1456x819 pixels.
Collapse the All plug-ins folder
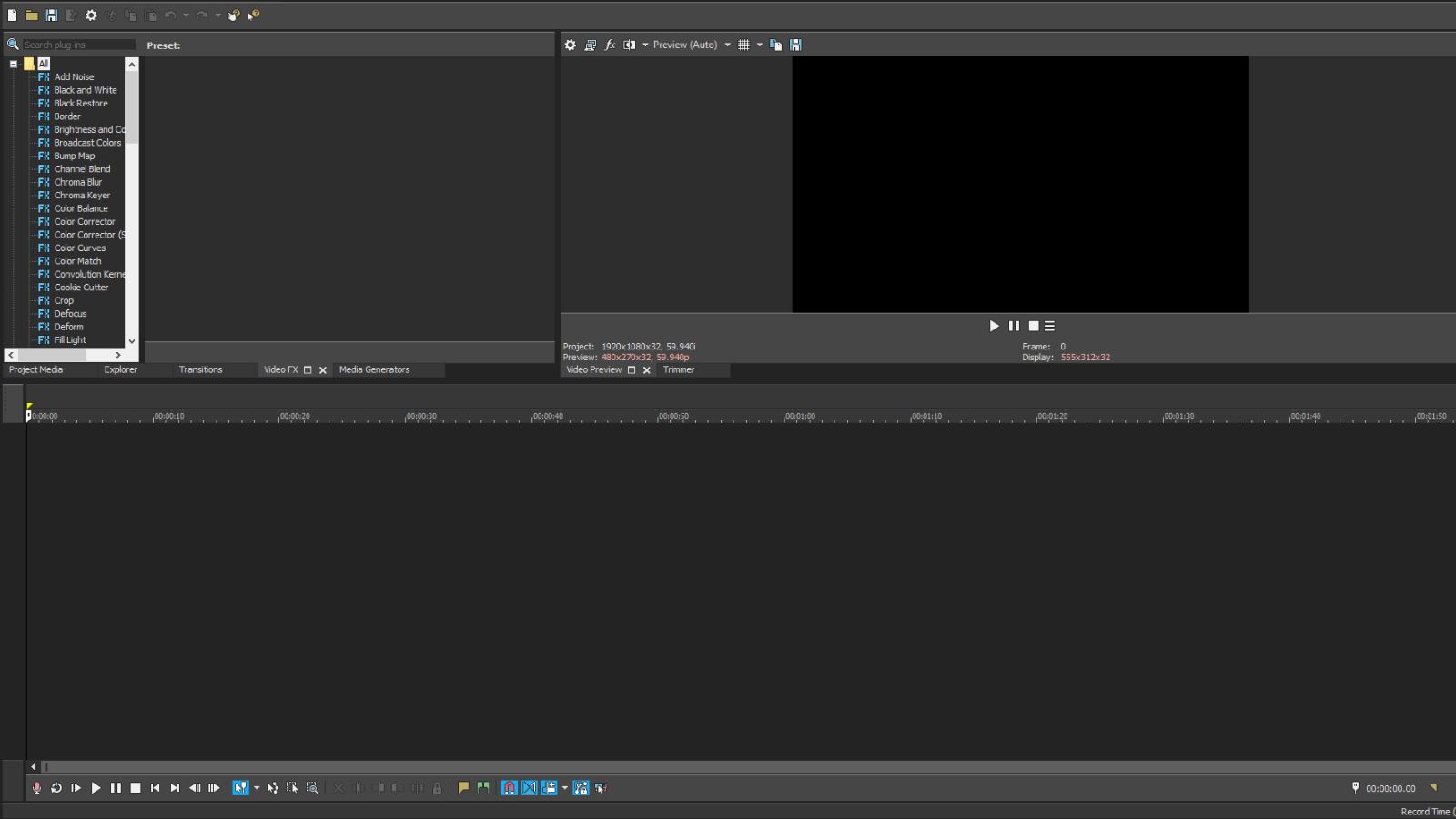(13, 63)
